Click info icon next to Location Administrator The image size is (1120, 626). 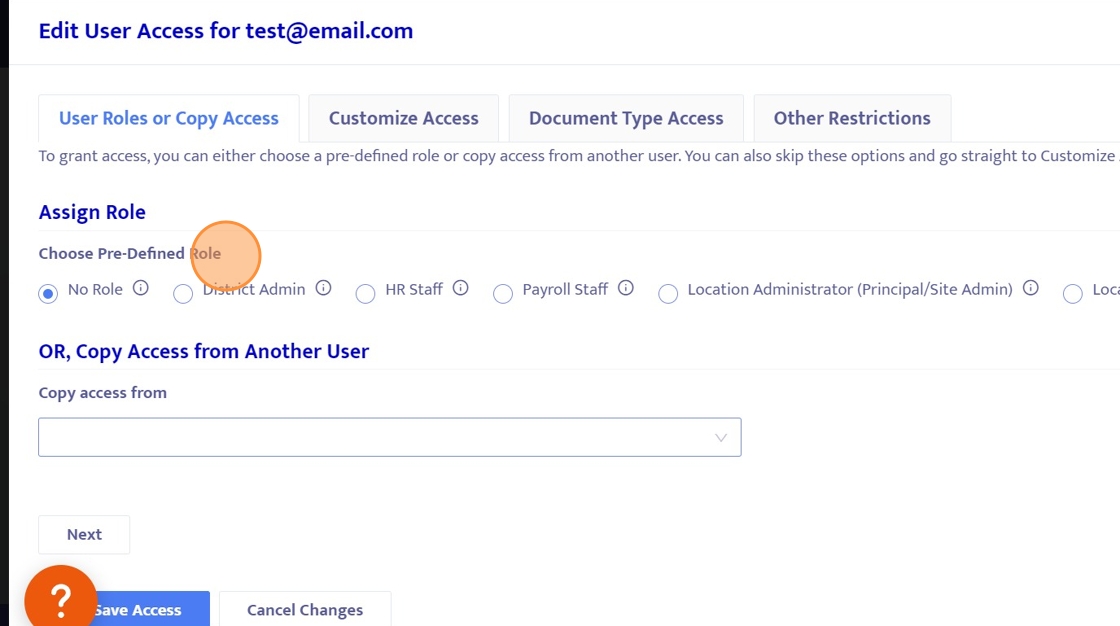click(x=1031, y=288)
